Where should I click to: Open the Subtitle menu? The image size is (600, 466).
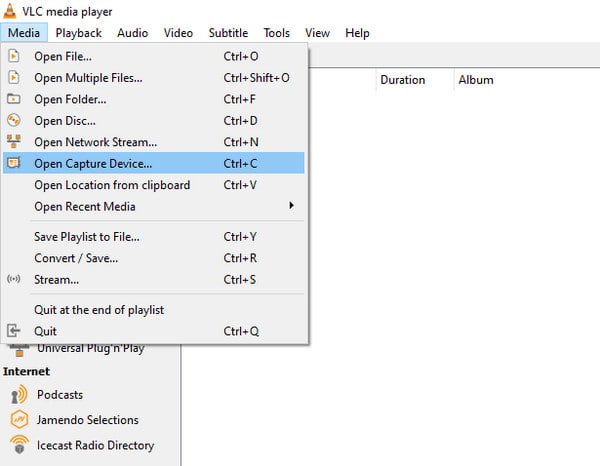coord(228,33)
